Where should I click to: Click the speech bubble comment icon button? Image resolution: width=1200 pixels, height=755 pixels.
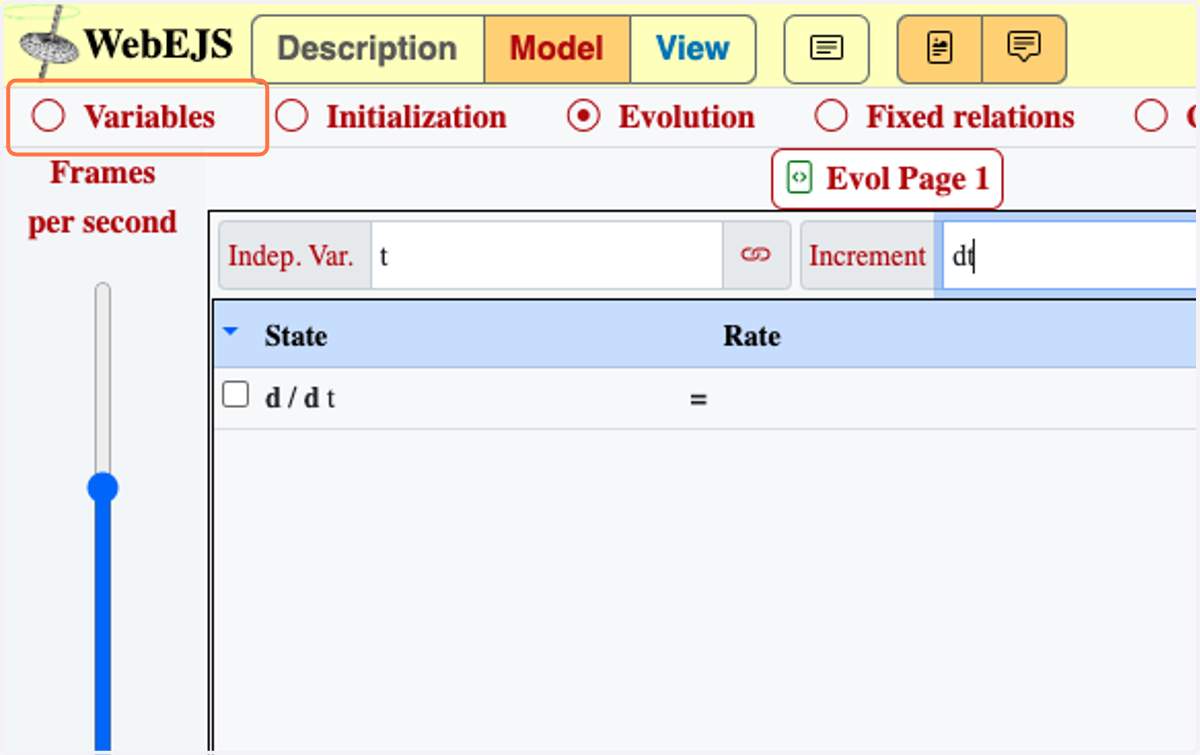tap(1024, 49)
